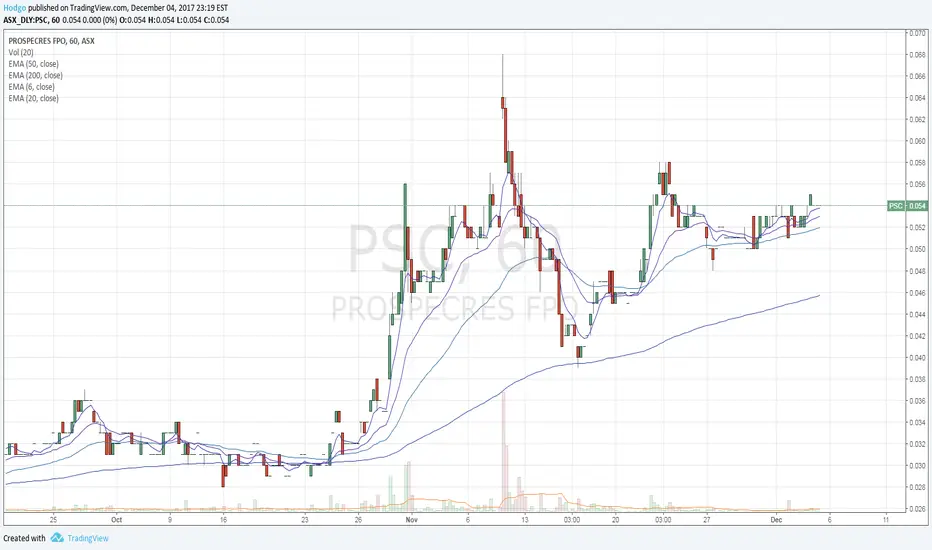Click the 0.028 price axis label
This screenshot has height=550, width=932.
(918, 488)
